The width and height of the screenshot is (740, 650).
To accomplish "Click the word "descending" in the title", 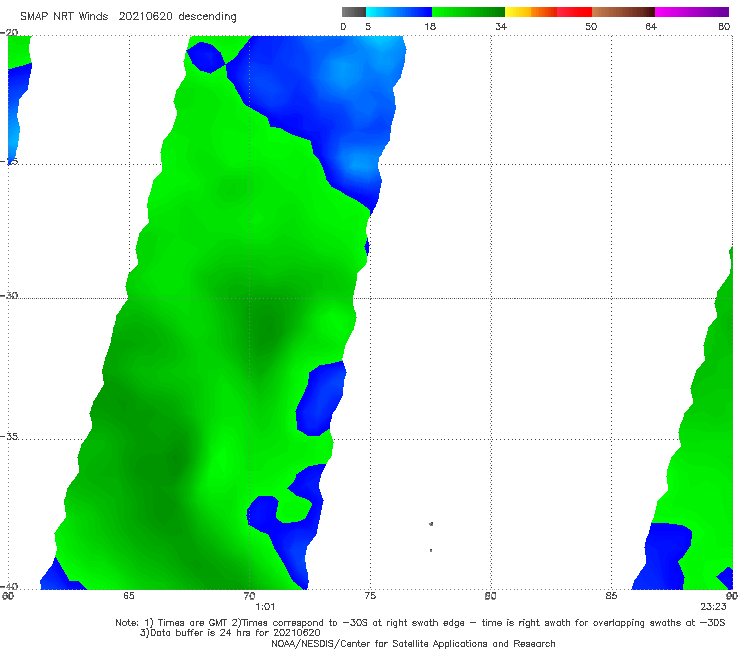I will pos(208,17).
